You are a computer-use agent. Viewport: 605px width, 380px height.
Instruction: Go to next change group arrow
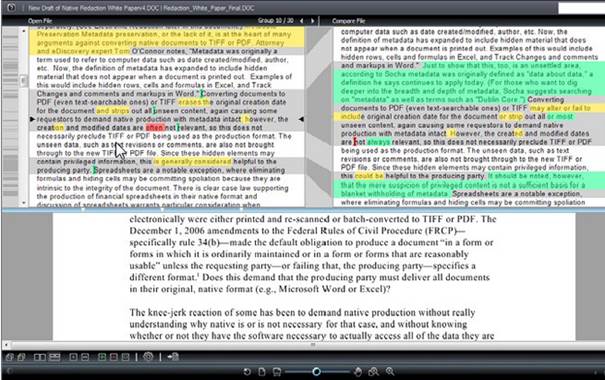click(x=313, y=21)
